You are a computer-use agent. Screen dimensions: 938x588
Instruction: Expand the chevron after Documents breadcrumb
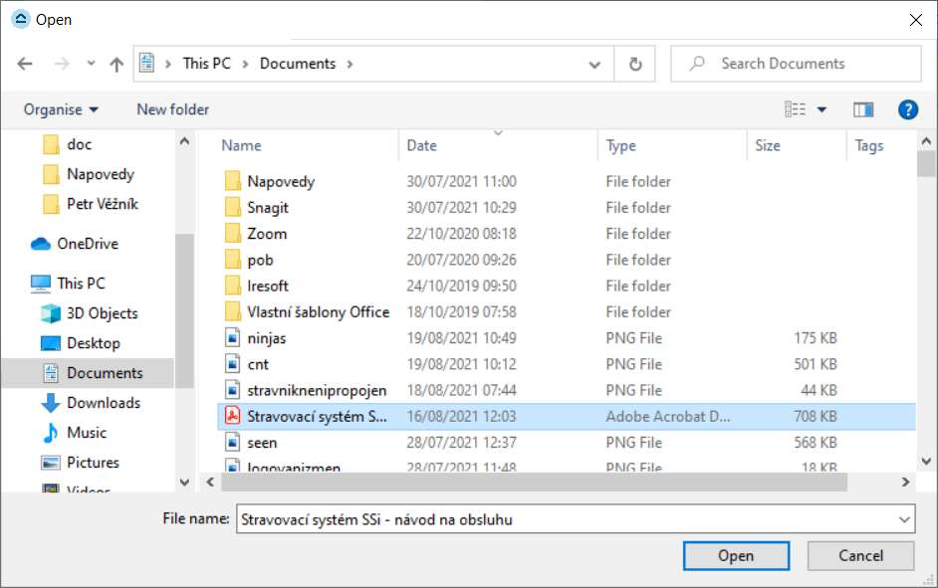pyautogui.click(x=350, y=64)
